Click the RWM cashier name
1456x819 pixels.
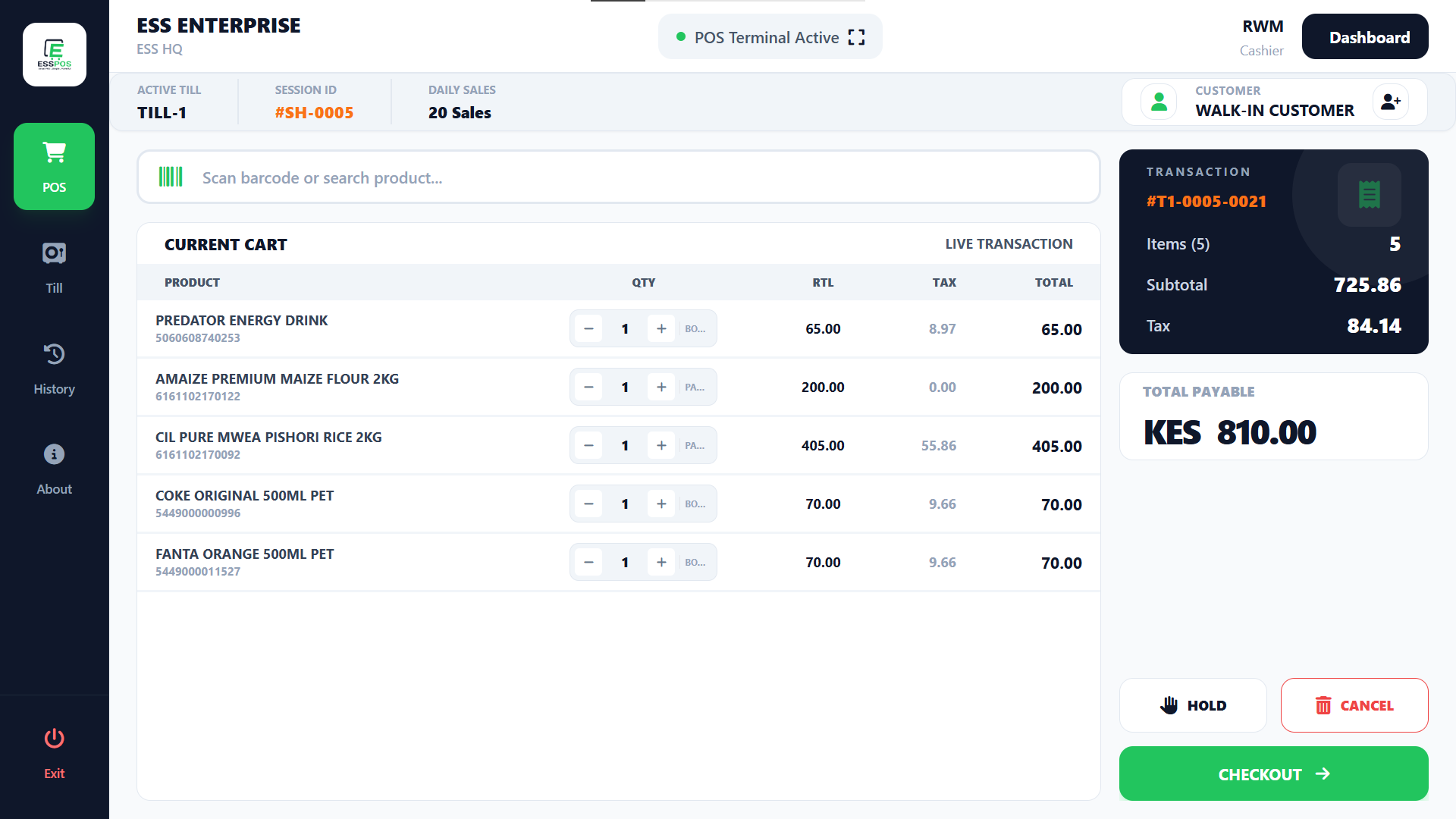(1263, 27)
